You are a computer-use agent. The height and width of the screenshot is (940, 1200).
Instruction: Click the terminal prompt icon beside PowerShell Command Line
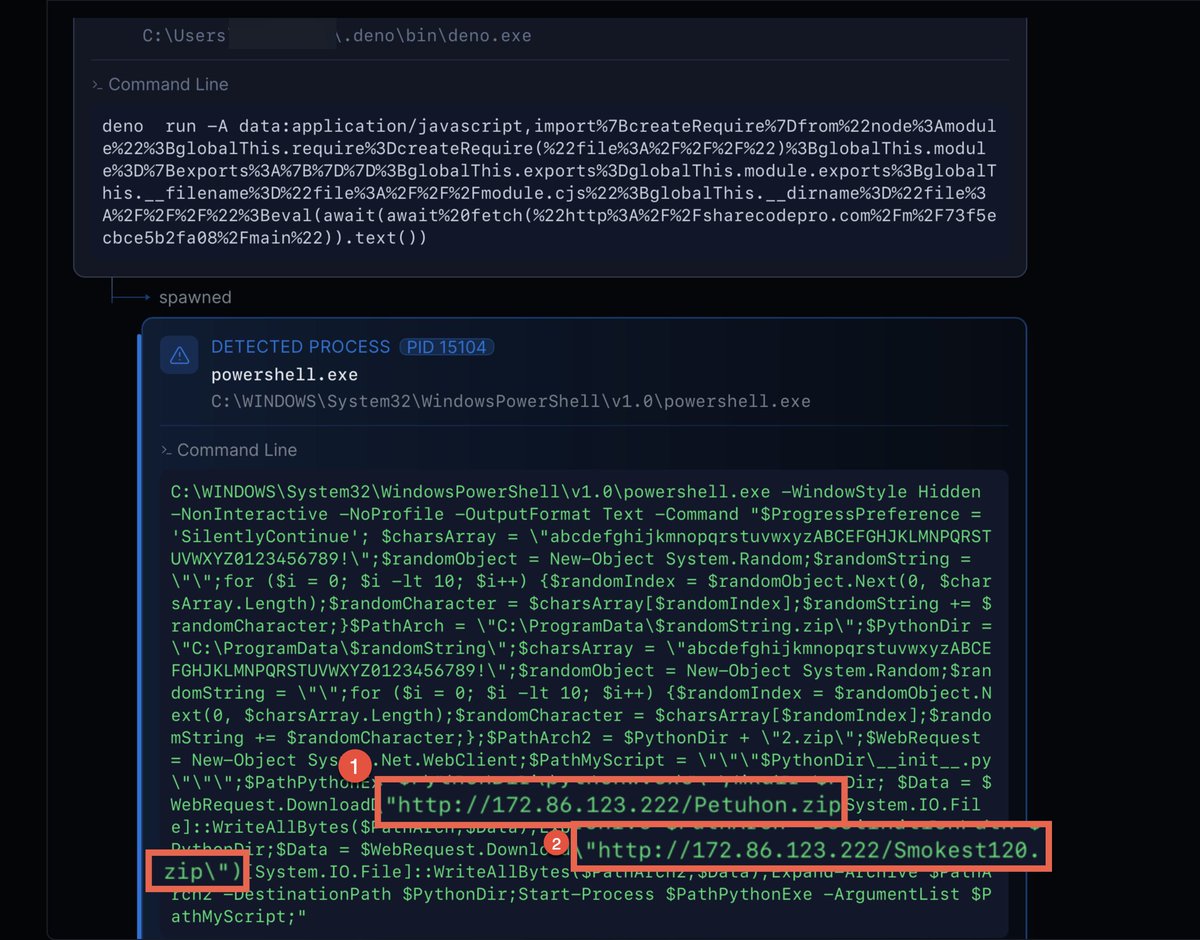tap(167, 450)
